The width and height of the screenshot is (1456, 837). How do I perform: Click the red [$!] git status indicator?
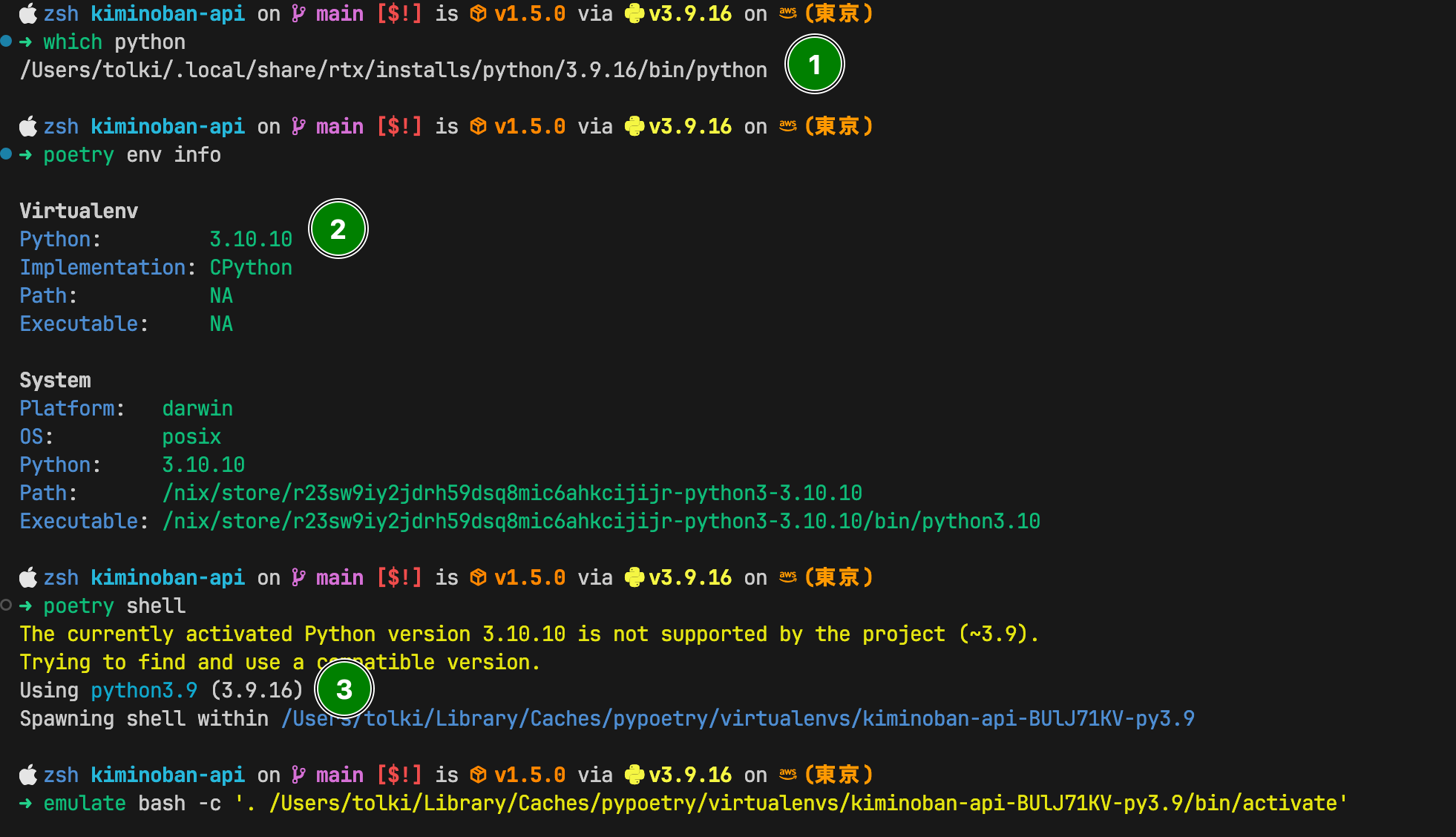(399, 13)
